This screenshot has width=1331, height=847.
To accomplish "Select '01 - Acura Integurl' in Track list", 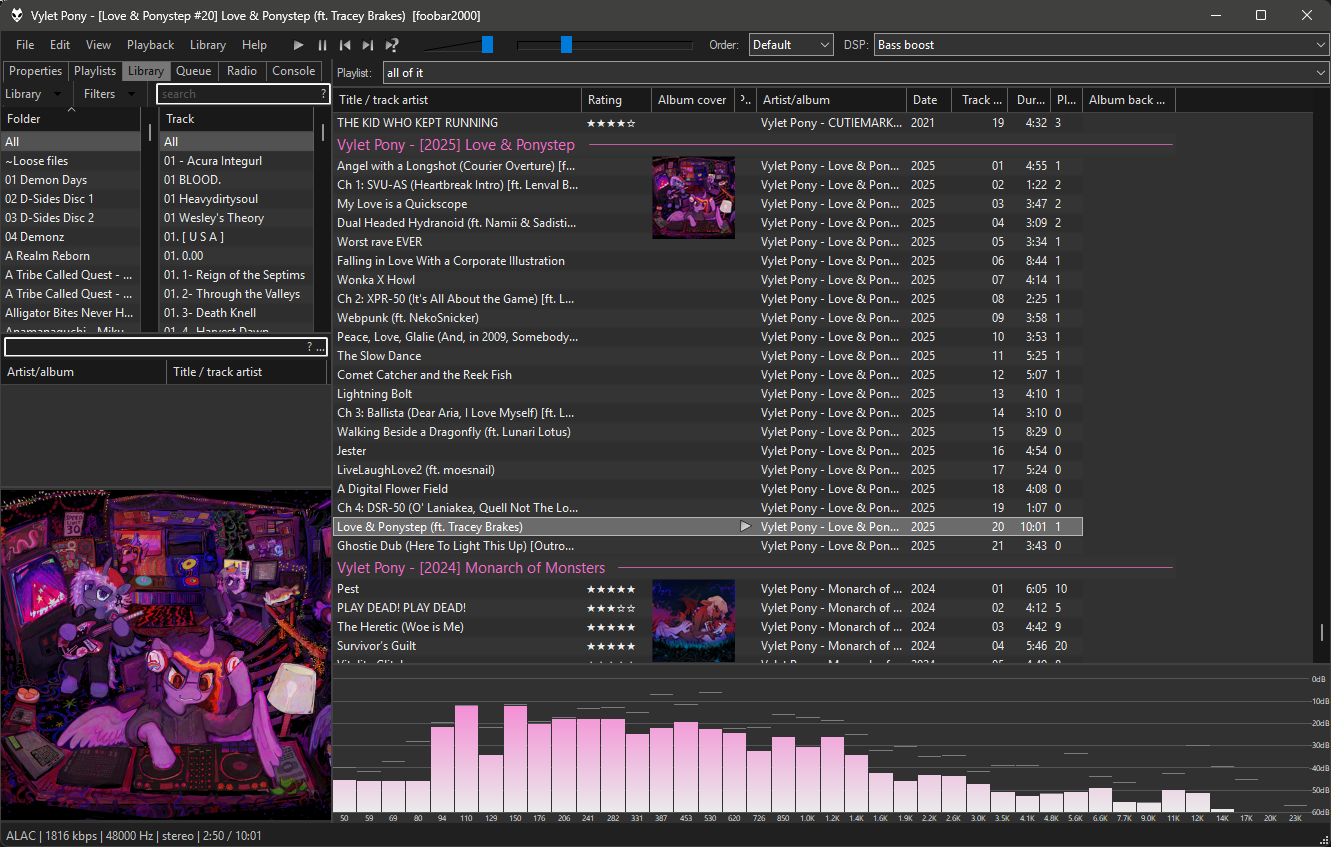I will click(237, 161).
